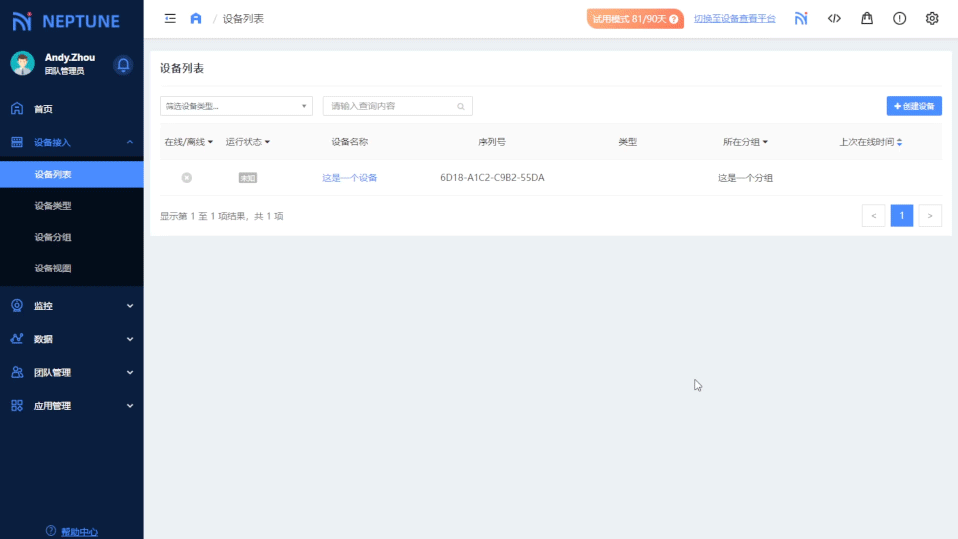Open the Neptune logo icon in top bar

coord(801,18)
